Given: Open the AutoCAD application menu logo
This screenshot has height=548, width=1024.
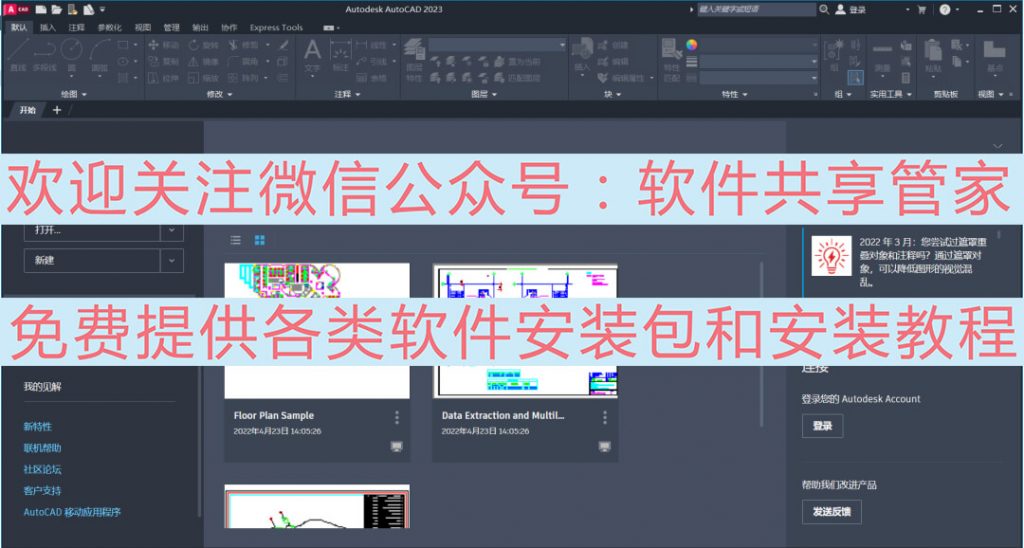Looking at the screenshot, I should click(16, 9).
